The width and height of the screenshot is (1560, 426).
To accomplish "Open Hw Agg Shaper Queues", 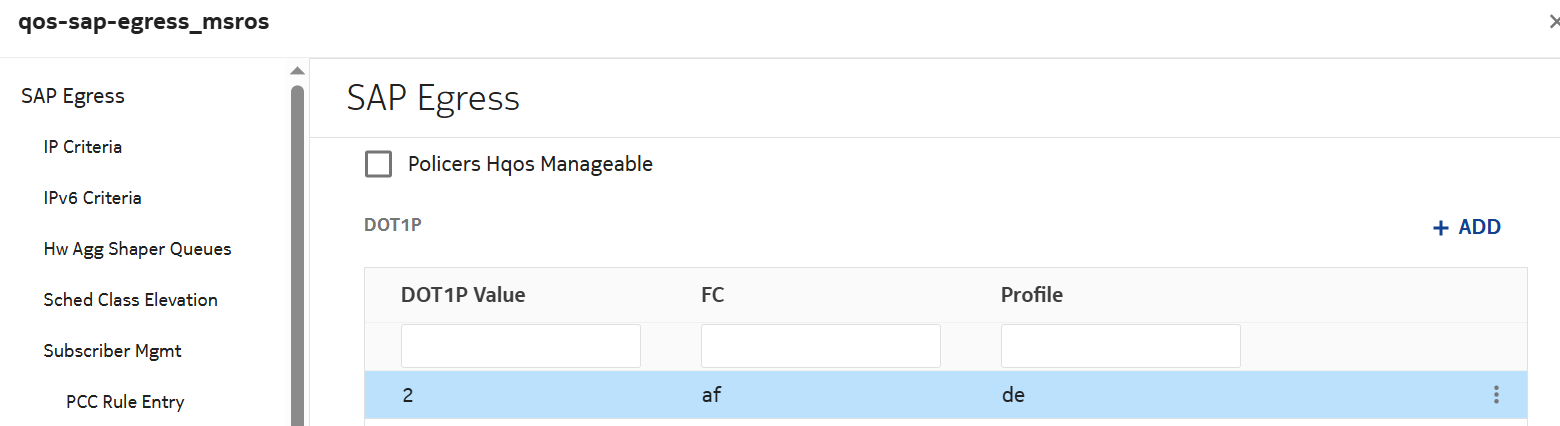I will click(x=138, y=249).
